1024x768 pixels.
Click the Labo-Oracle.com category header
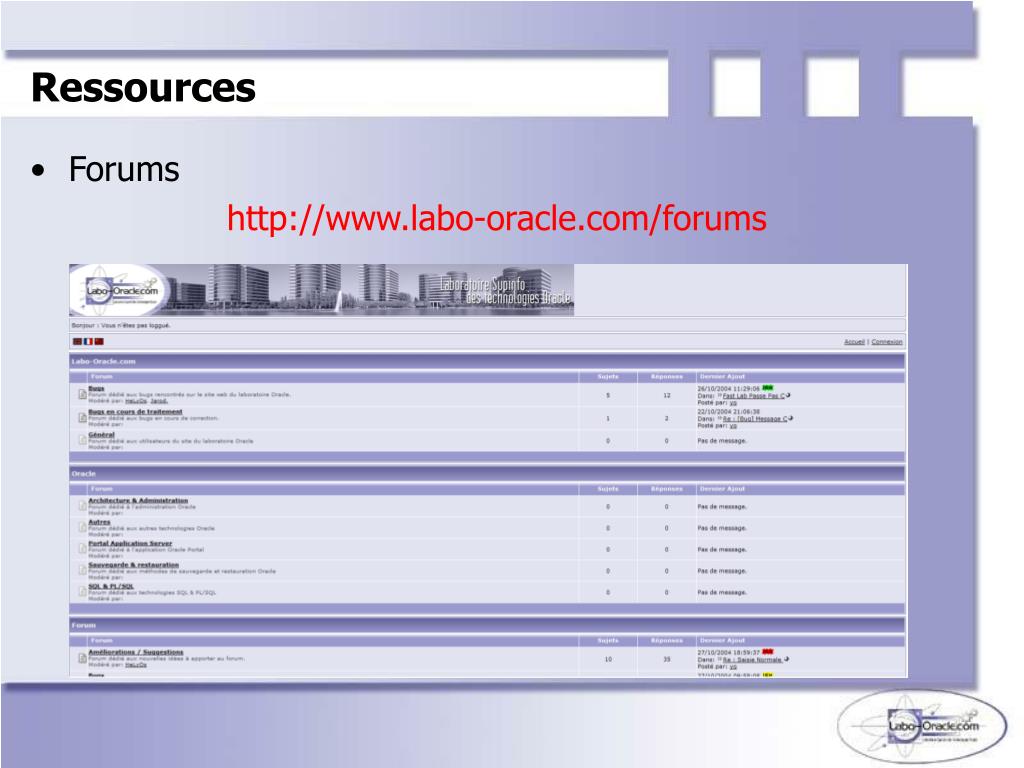click(x=487, y=361)
